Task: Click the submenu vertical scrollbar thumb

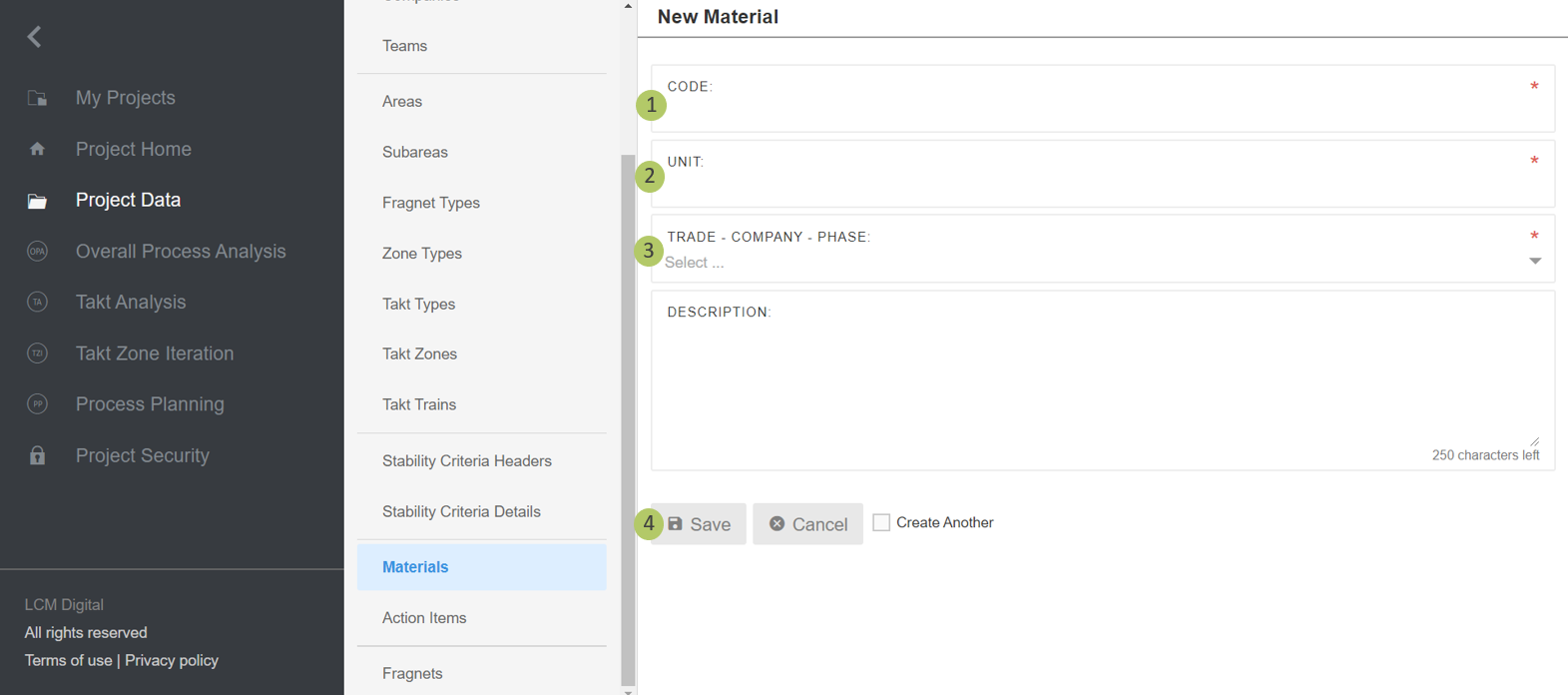Action: 628,419
